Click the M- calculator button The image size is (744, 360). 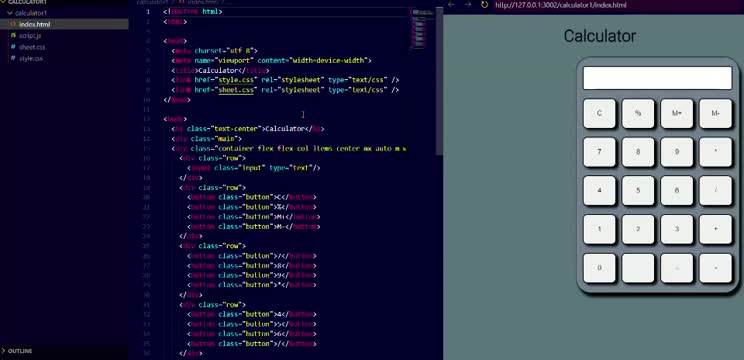(x=716, y=113)
